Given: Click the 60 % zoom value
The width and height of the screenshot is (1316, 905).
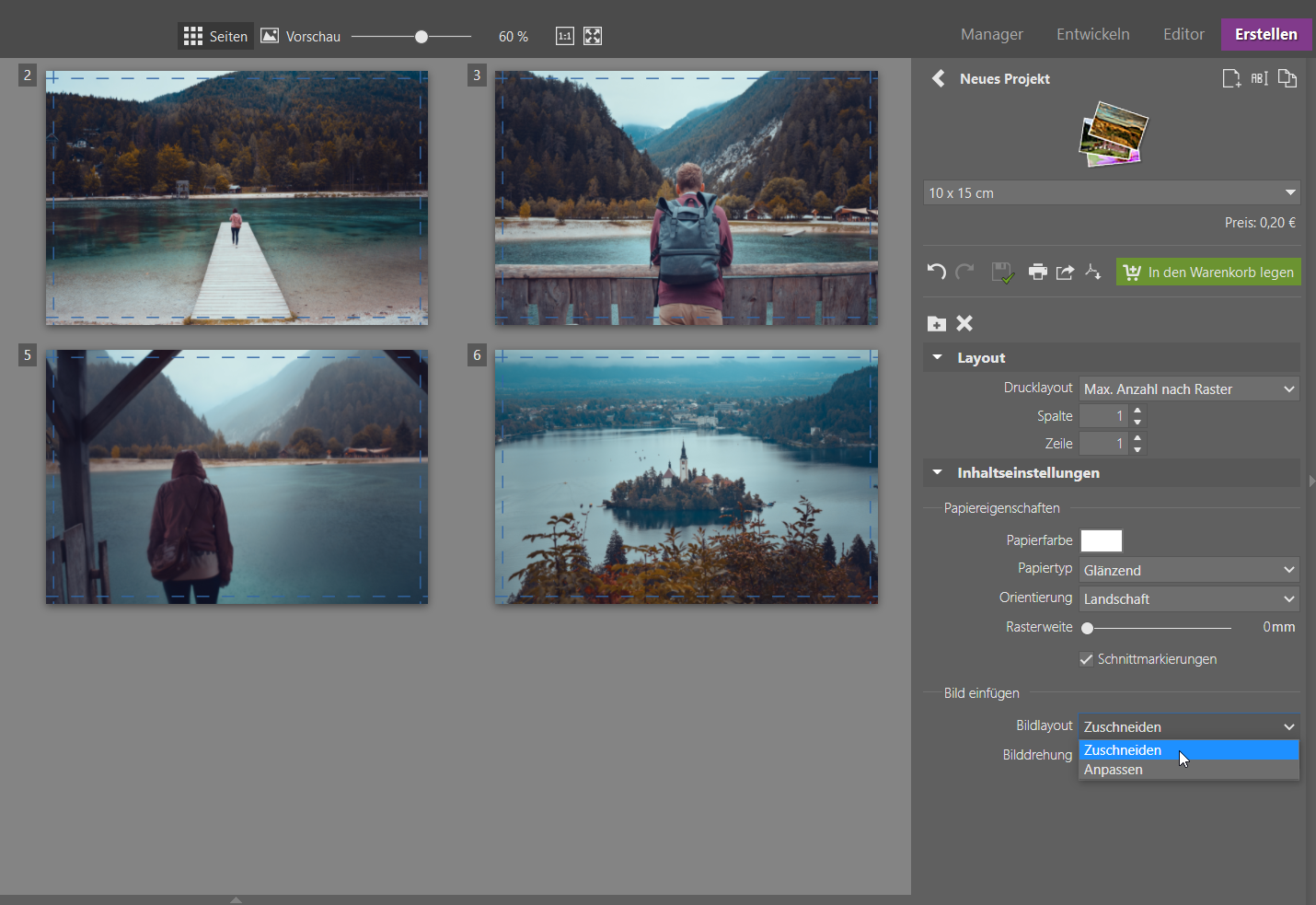Looking at the screenshot, I should coord(514,37).
